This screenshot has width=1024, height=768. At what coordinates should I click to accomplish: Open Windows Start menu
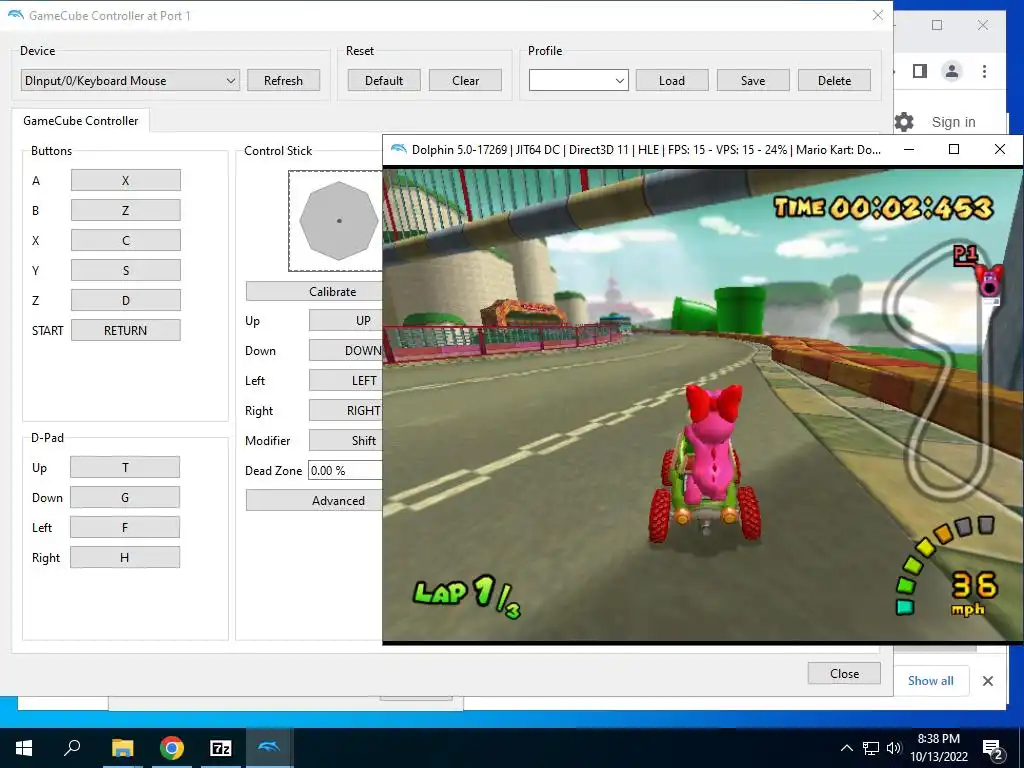tap(24, 748)
